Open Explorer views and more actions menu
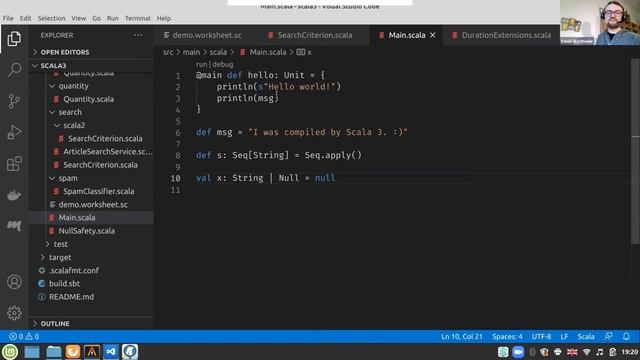Screen dimensions: 640x360 [138, 35]
